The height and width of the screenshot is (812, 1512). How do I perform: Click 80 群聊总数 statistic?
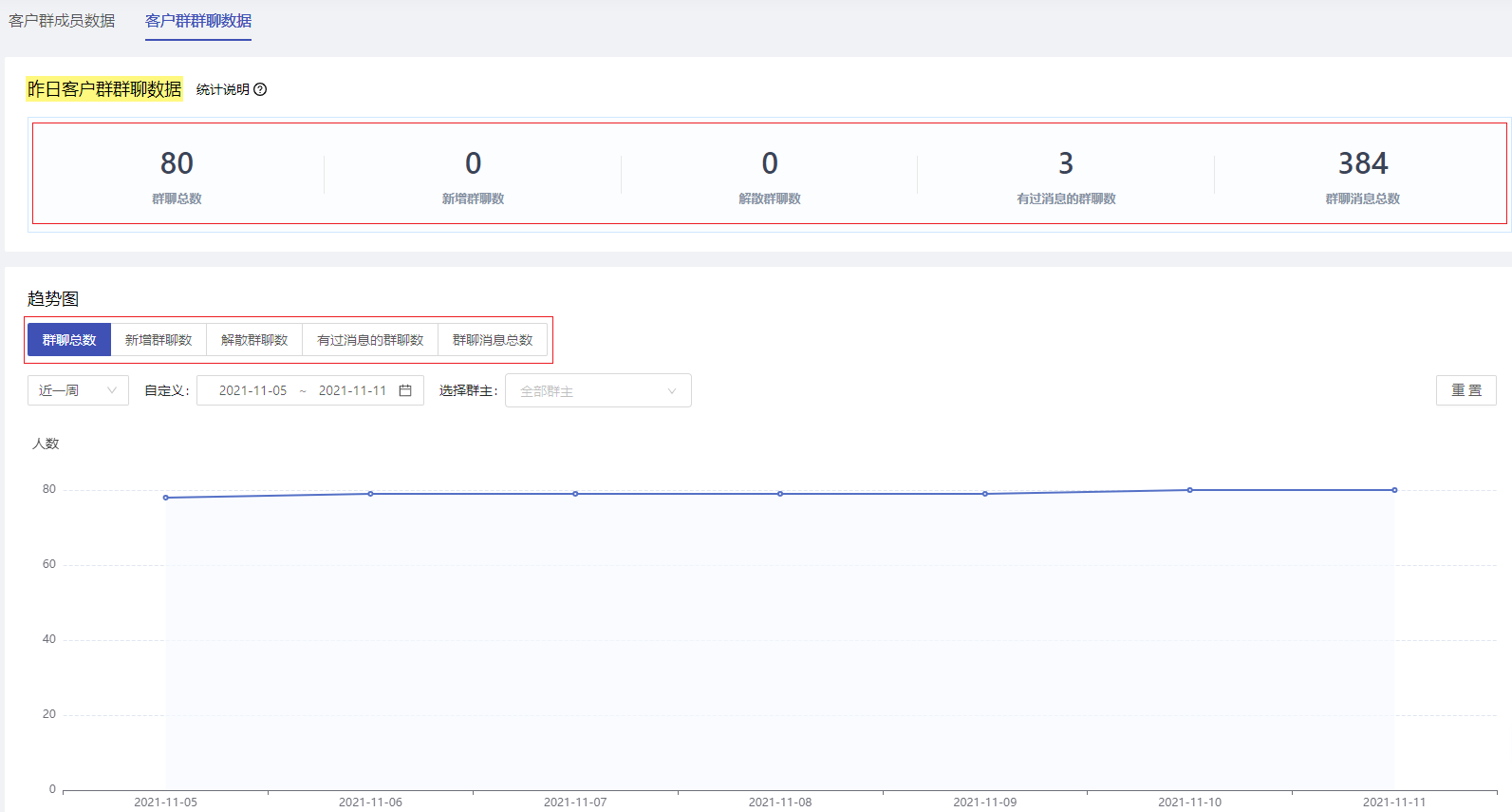[x=177, y=175]
